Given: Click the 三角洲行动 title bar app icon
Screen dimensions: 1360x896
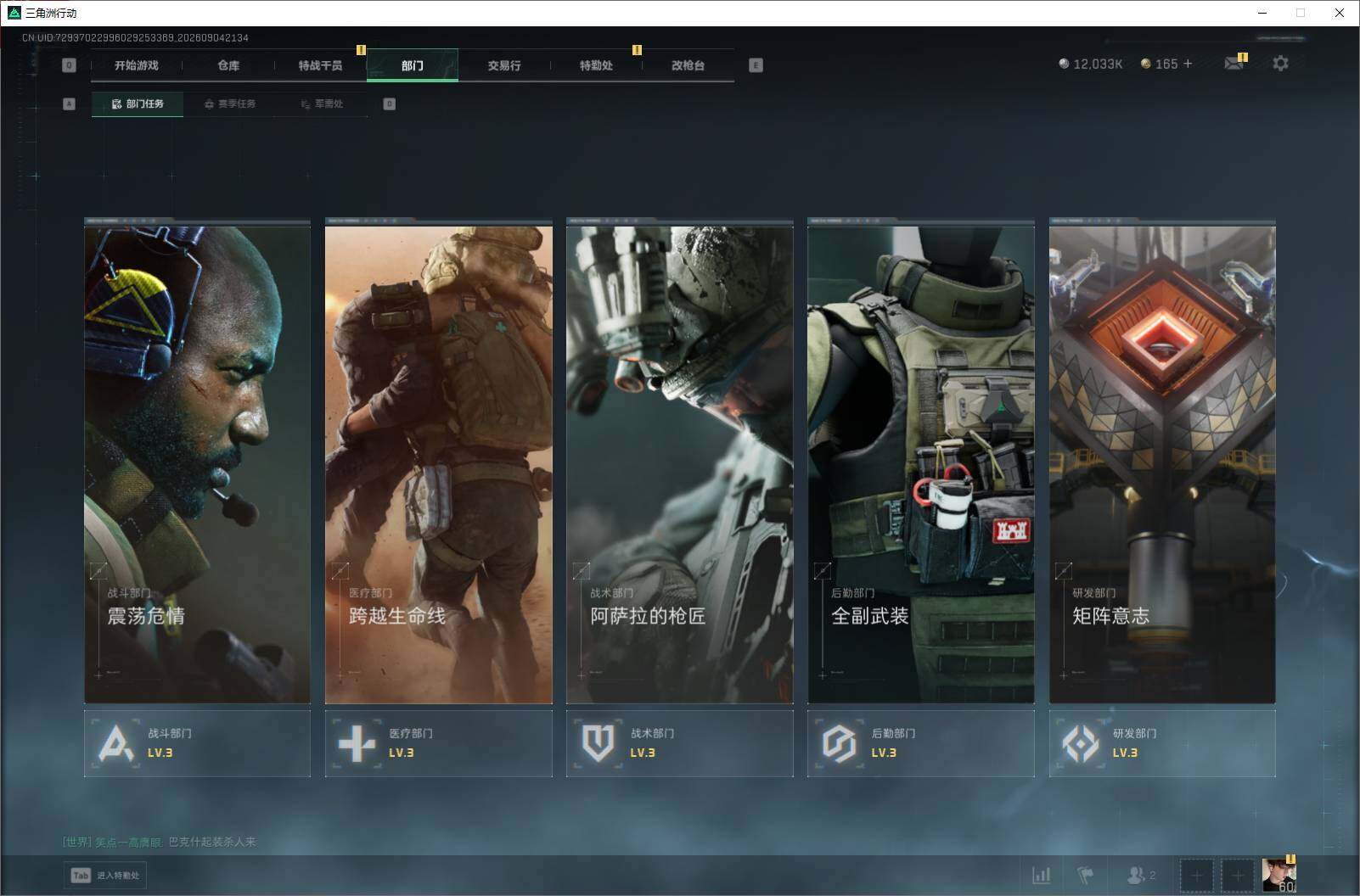Looking at the screenshot, I should (x=14, y=13).
